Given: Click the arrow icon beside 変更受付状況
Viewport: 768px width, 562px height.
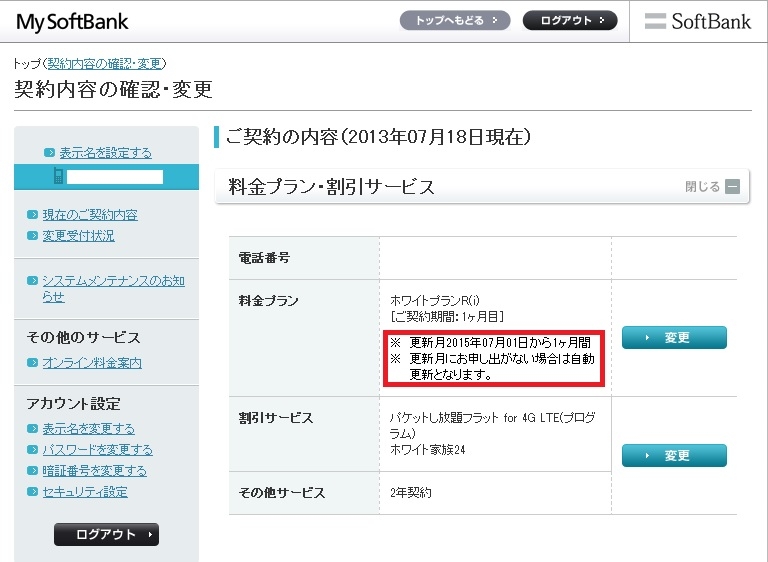Looking at the screenshot, I should click(x=32, y=236).
